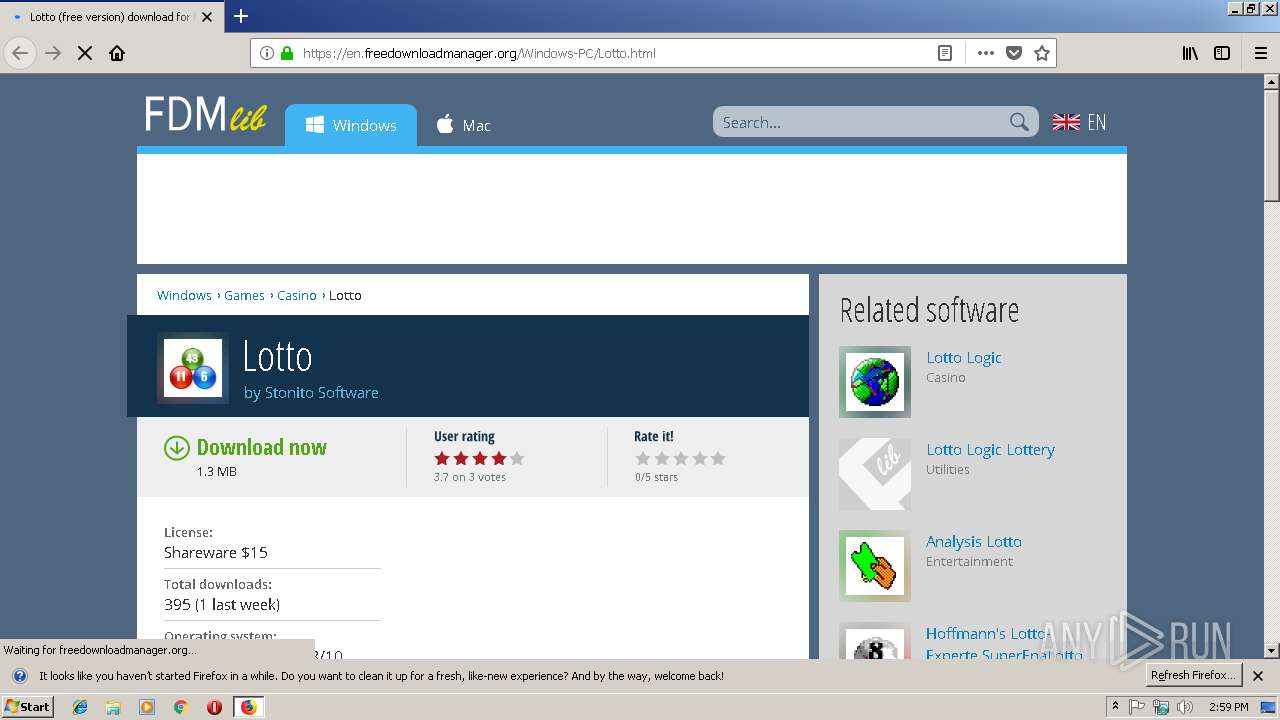1280x720 pixels.
Task: Open the Lotto Logic globe thumbnail
Action: click(875, 382)
